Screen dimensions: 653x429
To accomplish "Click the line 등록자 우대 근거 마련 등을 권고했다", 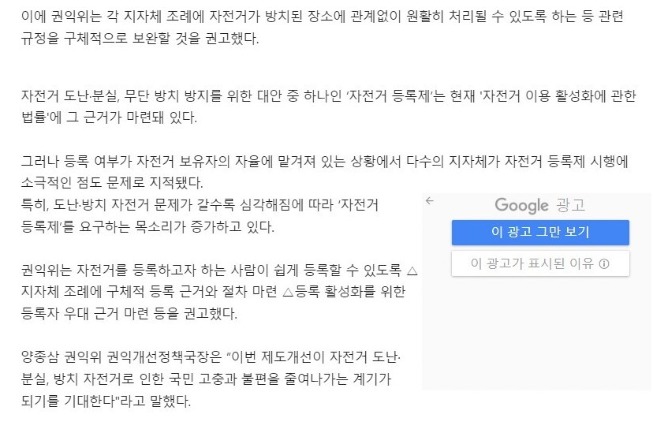I will [x=129, y=313].
